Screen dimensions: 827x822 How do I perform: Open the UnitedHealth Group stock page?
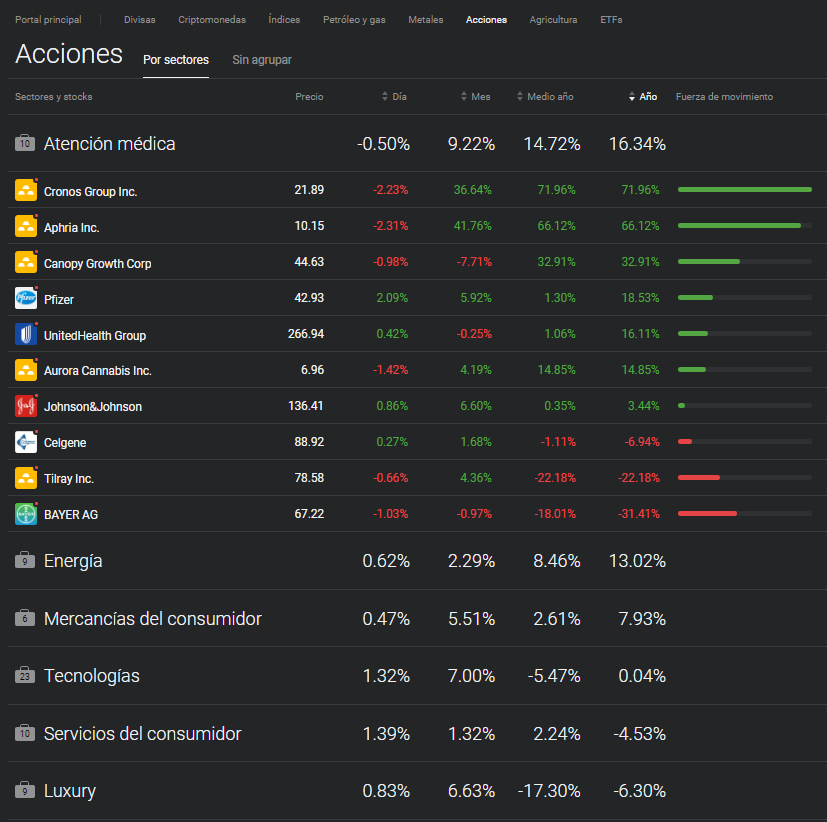[95, 335]
